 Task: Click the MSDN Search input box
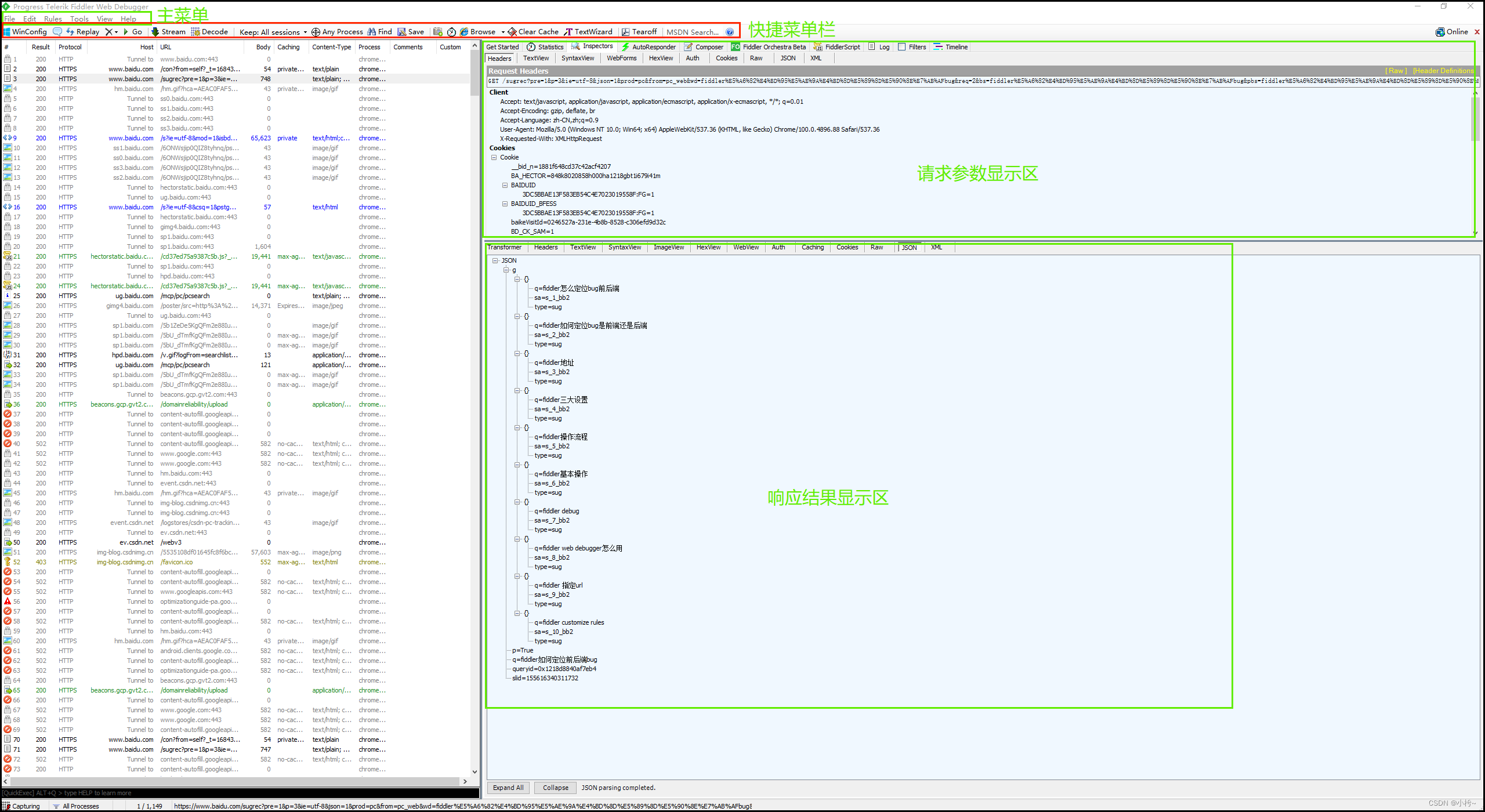(693, 32)
